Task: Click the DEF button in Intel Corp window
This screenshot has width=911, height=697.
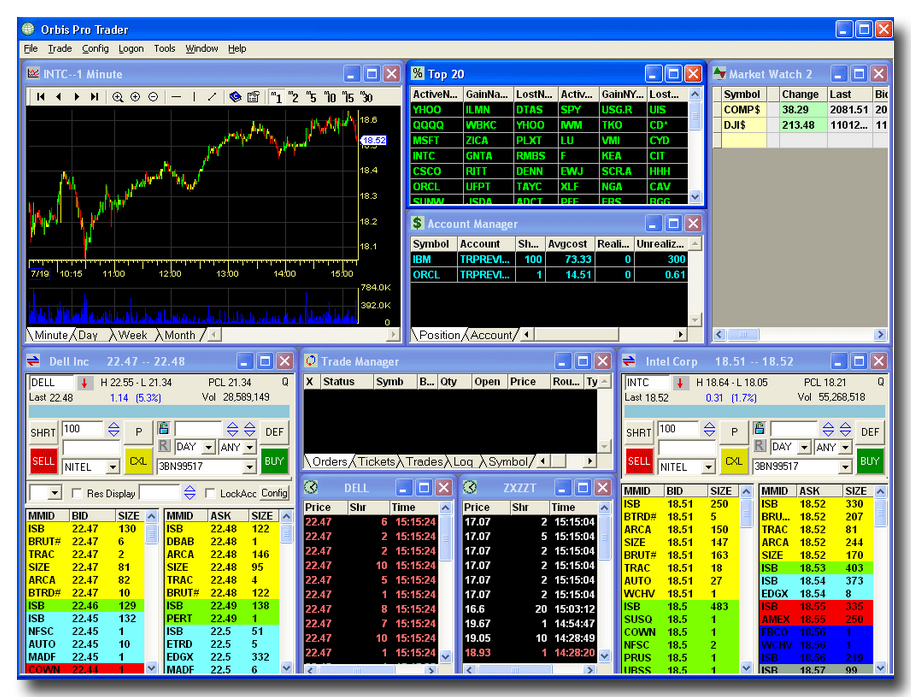Action: (870, 432)
